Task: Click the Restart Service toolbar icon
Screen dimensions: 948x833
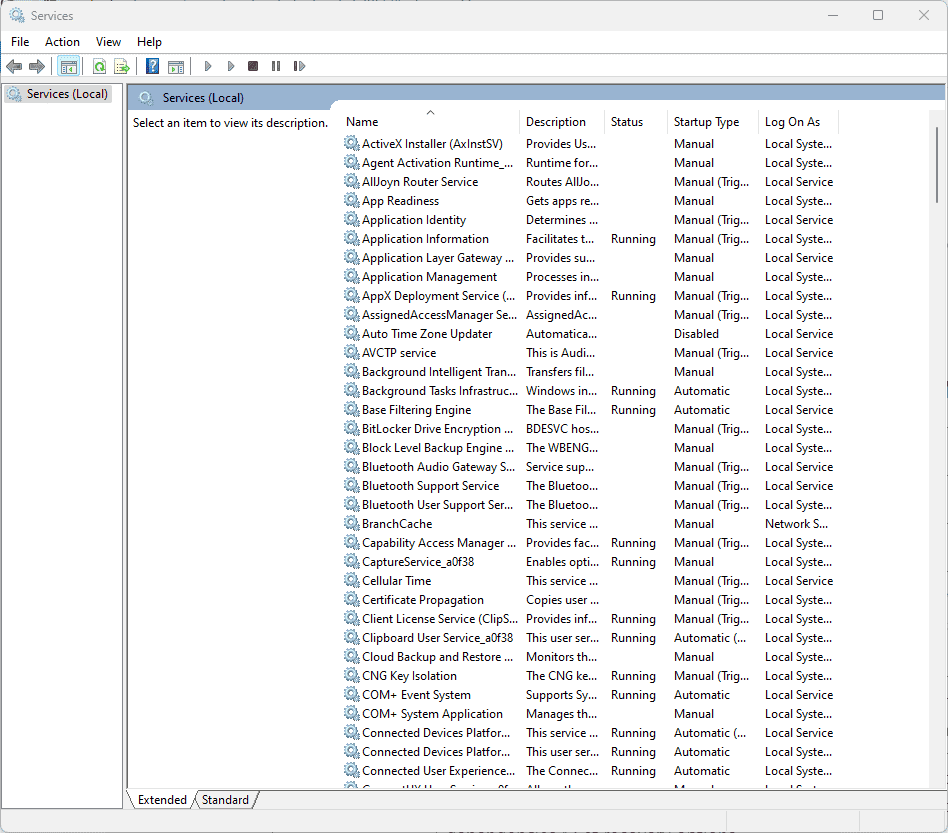Action: pos(299,66)
